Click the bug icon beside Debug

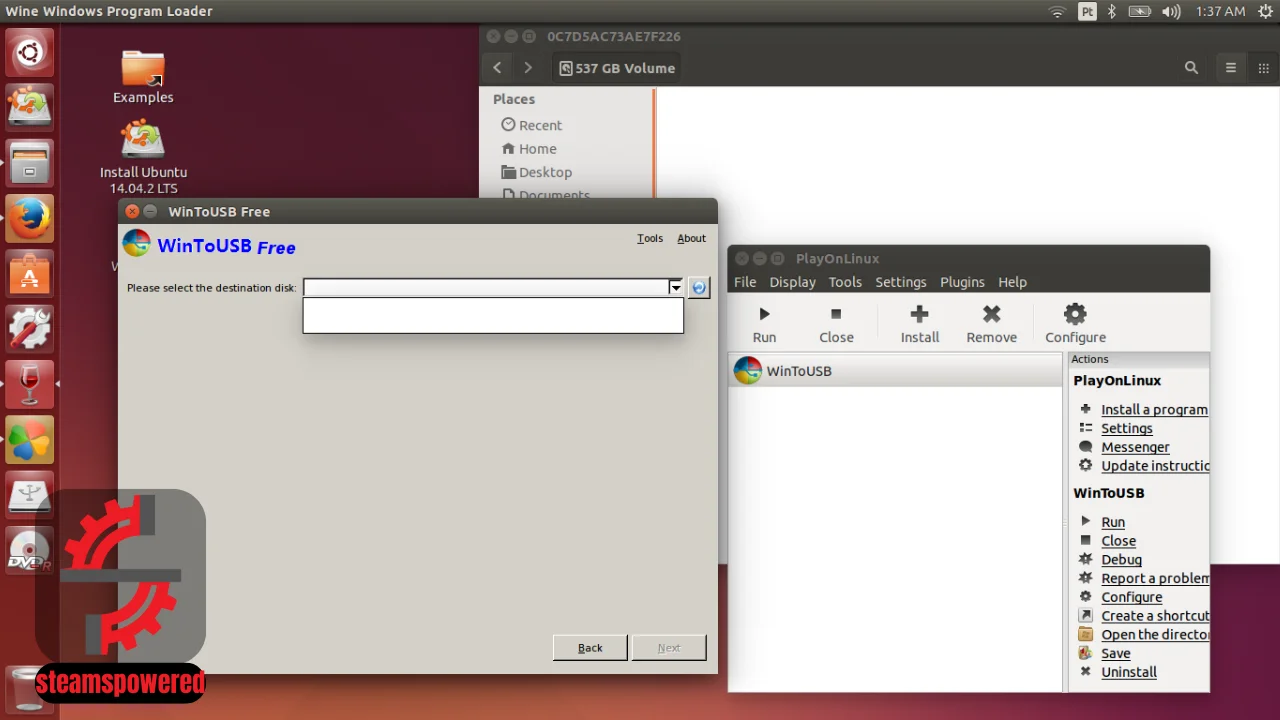coord(1086,559)
